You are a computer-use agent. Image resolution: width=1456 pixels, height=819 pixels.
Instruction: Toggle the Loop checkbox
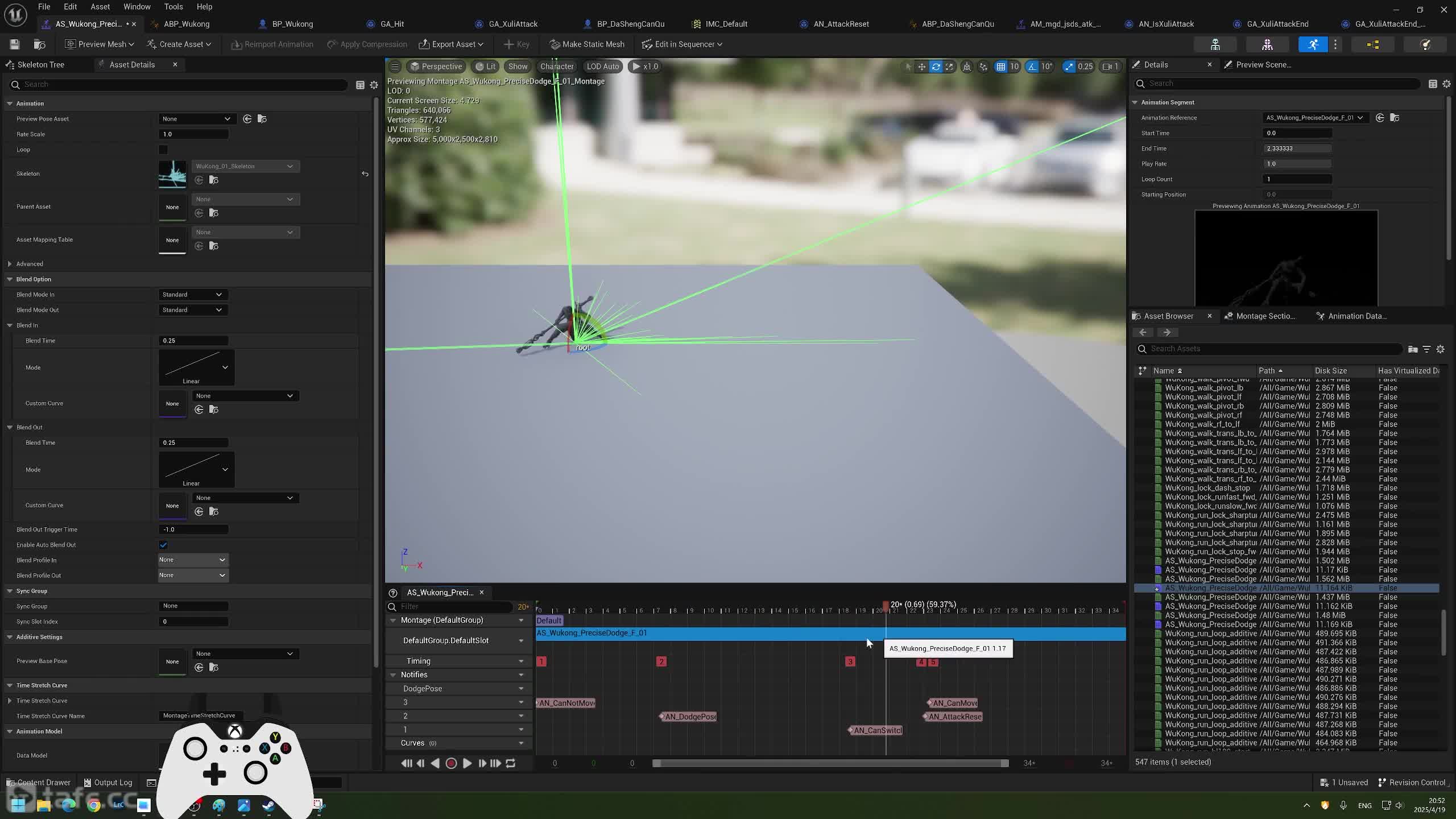point(163,150)
